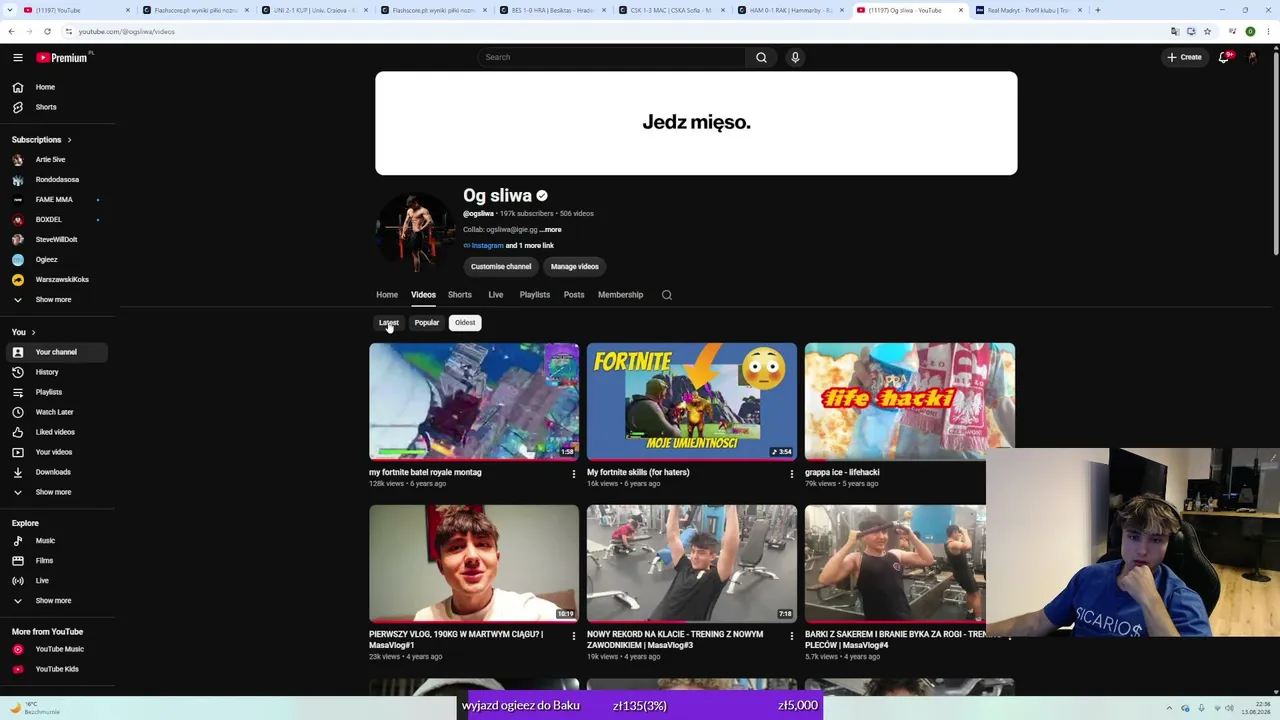The width and height of the screenshot is (1280, 720).
Task: Switch to the 'Real Madryt - Profil klubu' browser tab
Action: [1029, 10]
